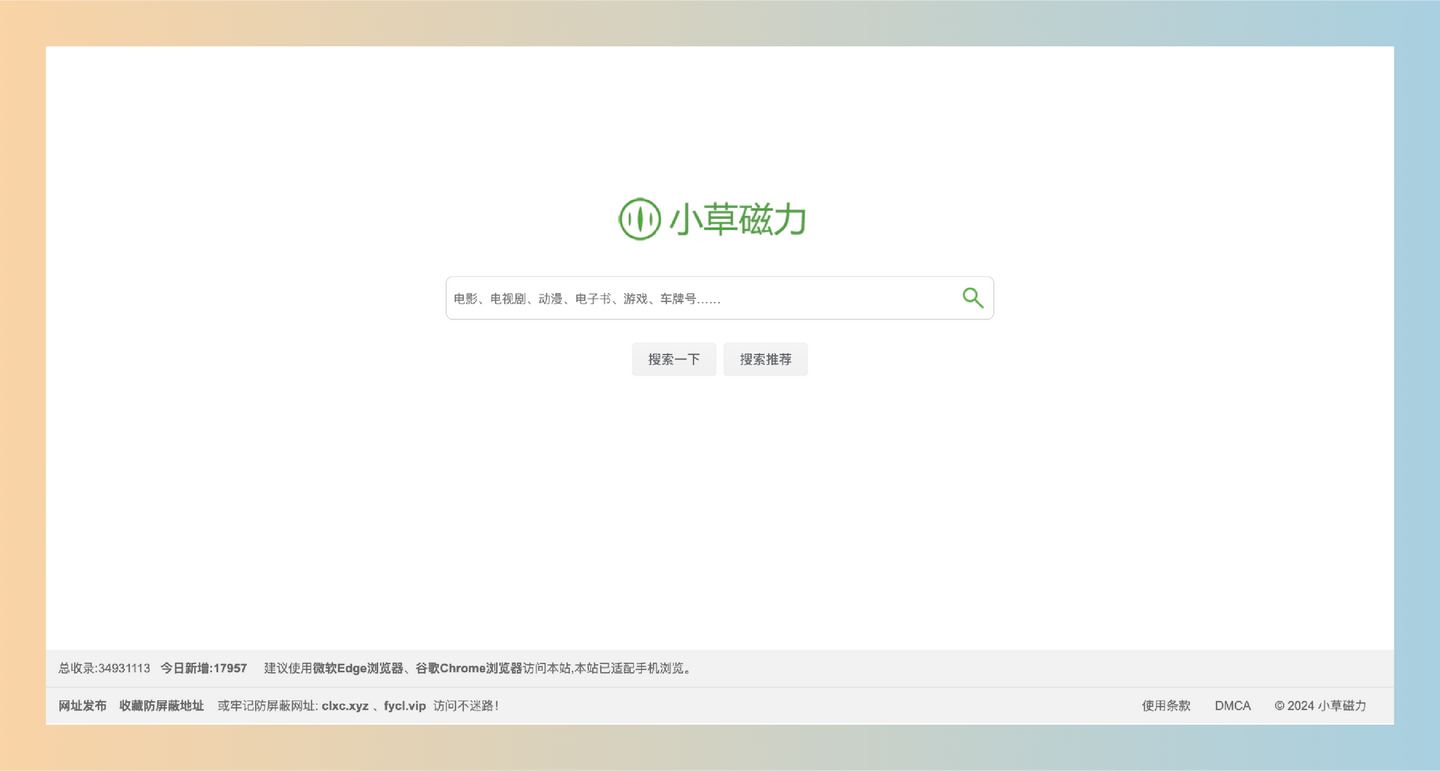Image resolution: width=1440 pixels, height=771 pixels.
Task: Open the 网址发布 link in the footer
Action: (x=82, y=705)
